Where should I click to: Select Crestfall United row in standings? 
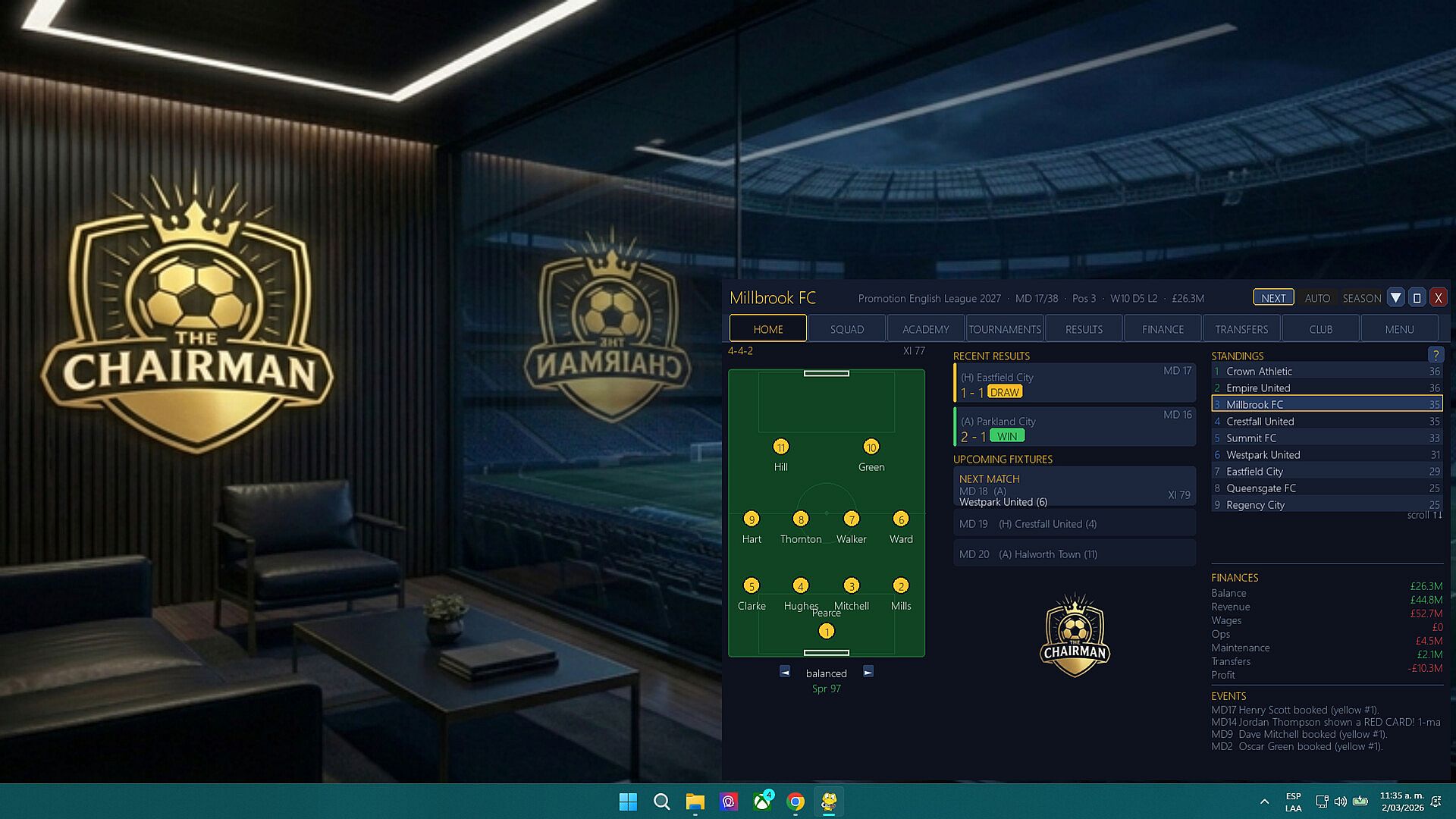pyautogui.click(x=1326, y=422)
